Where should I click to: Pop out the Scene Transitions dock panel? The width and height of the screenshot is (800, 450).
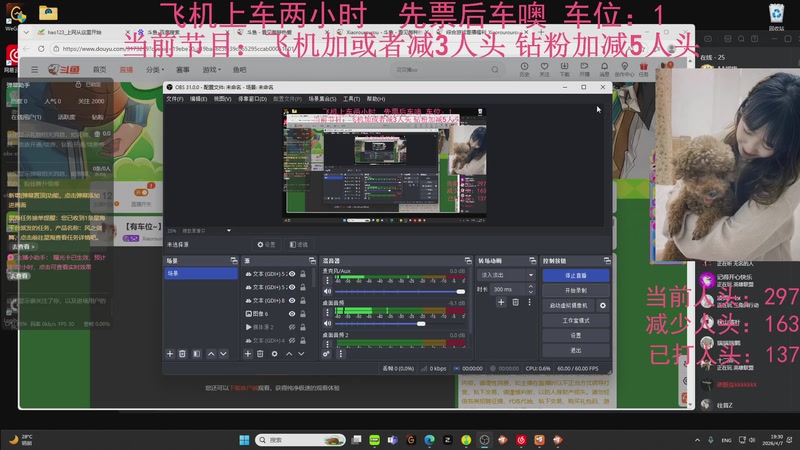(x=532, y=261)
